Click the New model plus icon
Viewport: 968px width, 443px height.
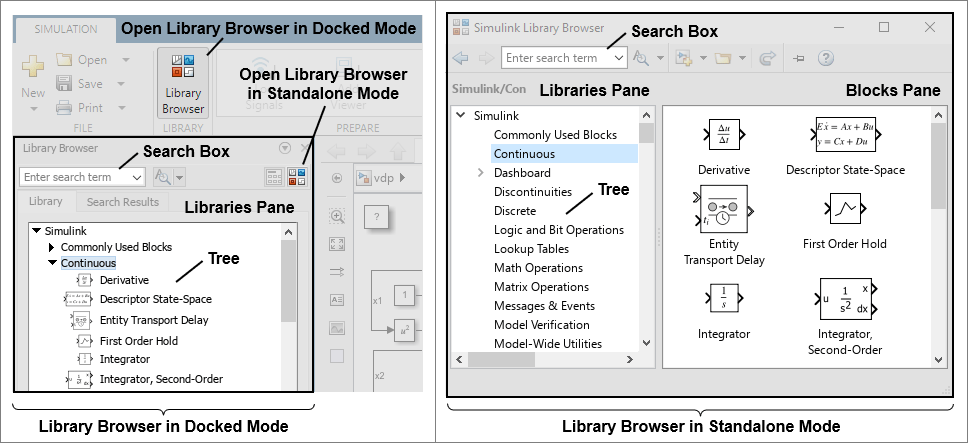33,67
